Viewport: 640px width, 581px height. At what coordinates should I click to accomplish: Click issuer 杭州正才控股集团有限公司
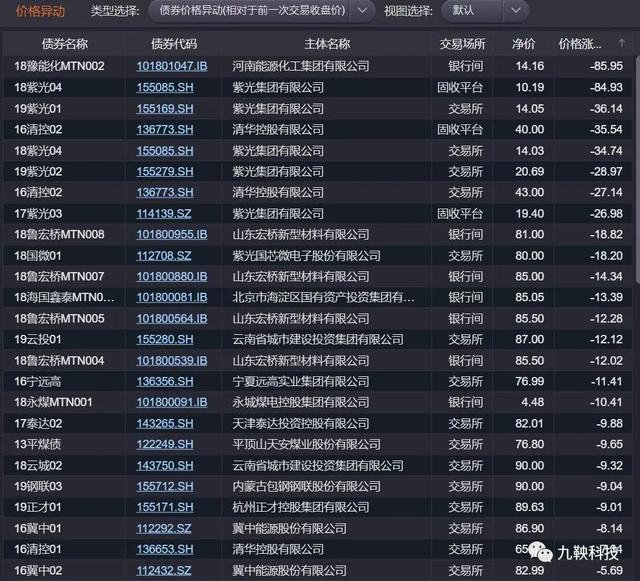tap(301, 507)
